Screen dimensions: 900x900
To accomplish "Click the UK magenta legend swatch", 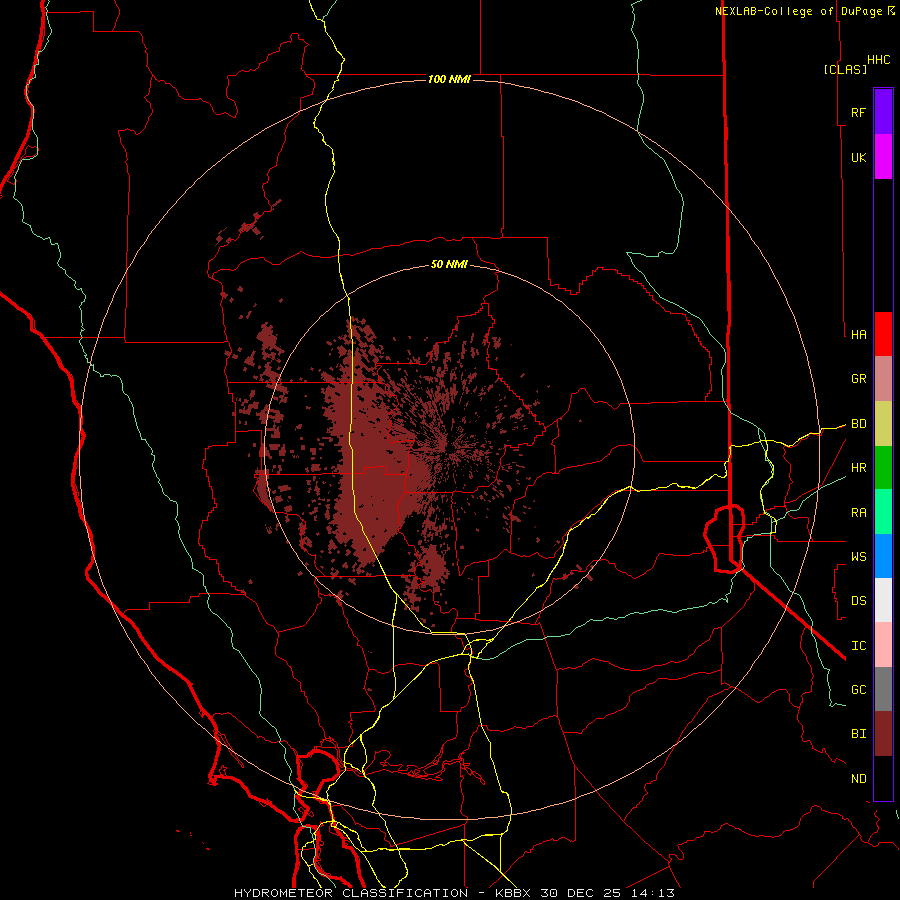I will (x=883, y=157).
